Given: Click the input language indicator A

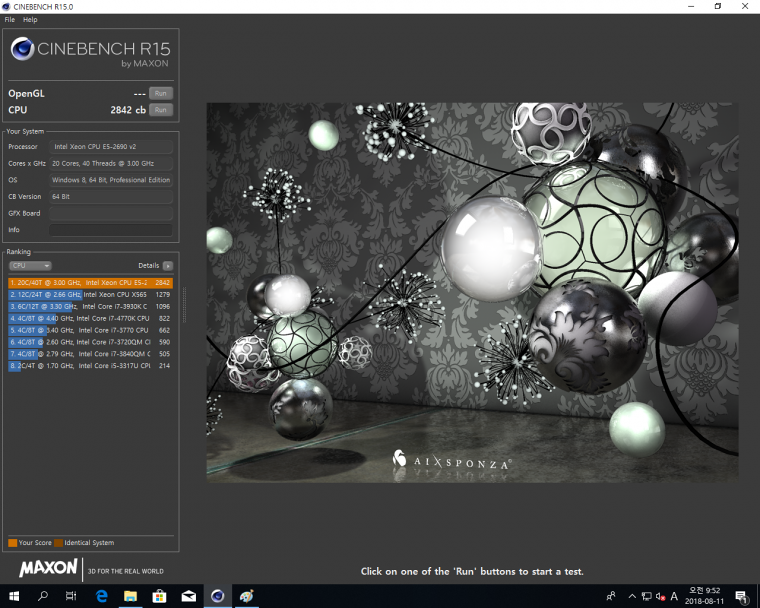Looking at the screenshot, I should point(674,596).
